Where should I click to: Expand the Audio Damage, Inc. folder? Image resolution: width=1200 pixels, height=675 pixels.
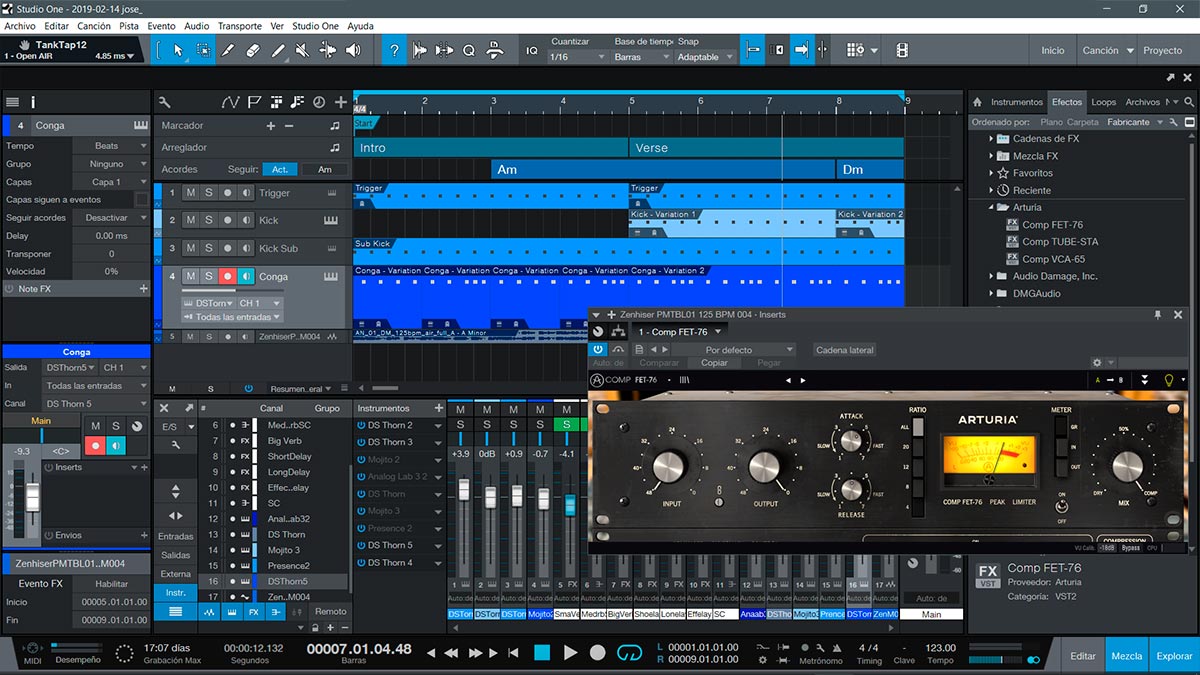click(992, 276)
